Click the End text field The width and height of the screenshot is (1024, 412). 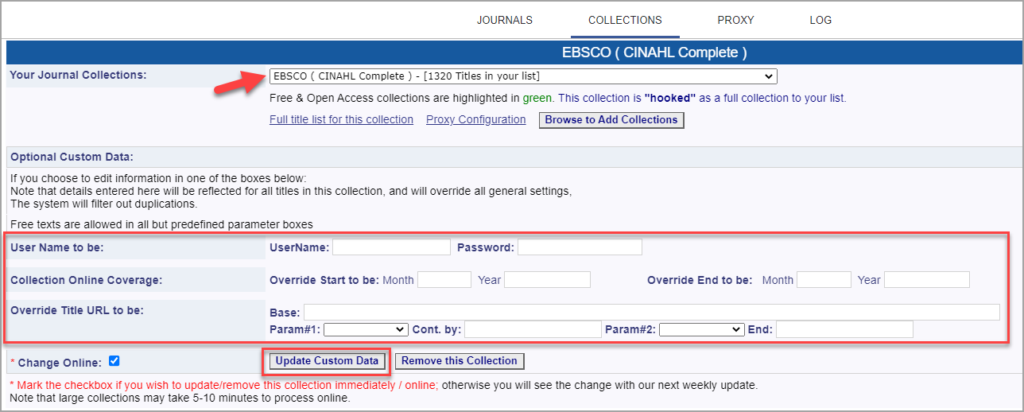tap(844, 329)
